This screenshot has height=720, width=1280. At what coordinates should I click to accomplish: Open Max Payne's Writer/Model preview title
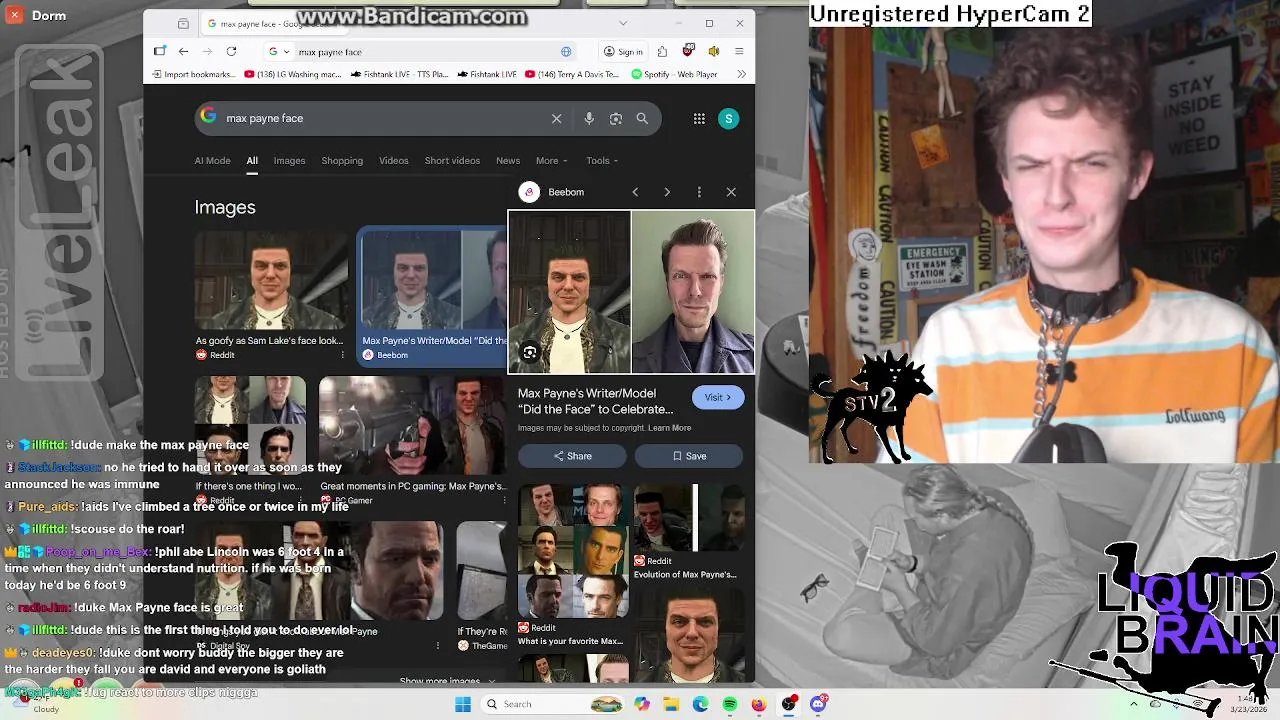point(595,401)
